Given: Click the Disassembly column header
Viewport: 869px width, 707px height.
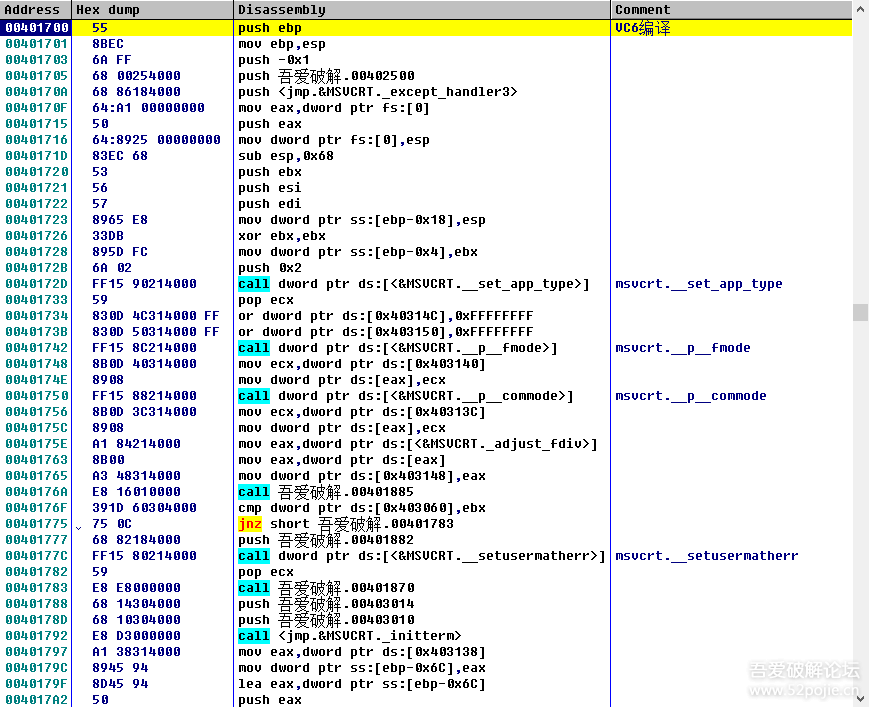Looking at the screenshot, I should pos(422,9).
